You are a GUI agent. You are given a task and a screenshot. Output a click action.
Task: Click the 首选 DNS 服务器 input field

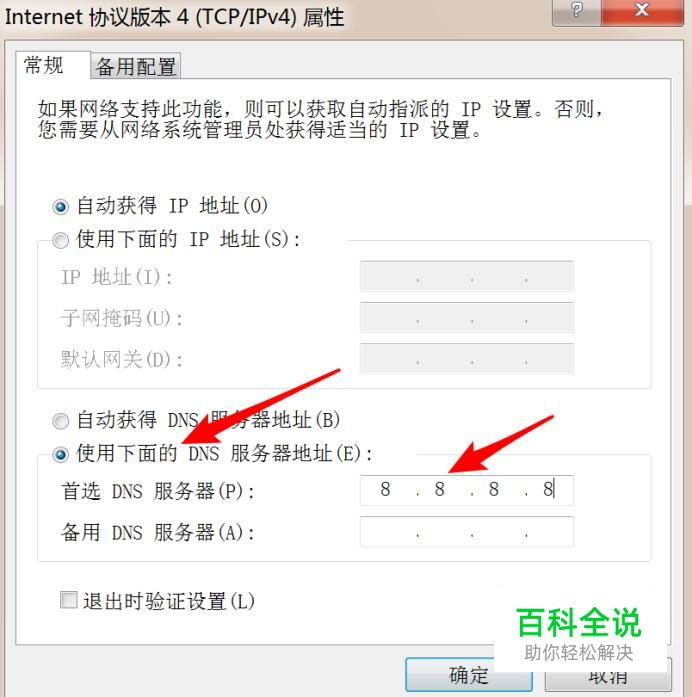tap(467, 490)
